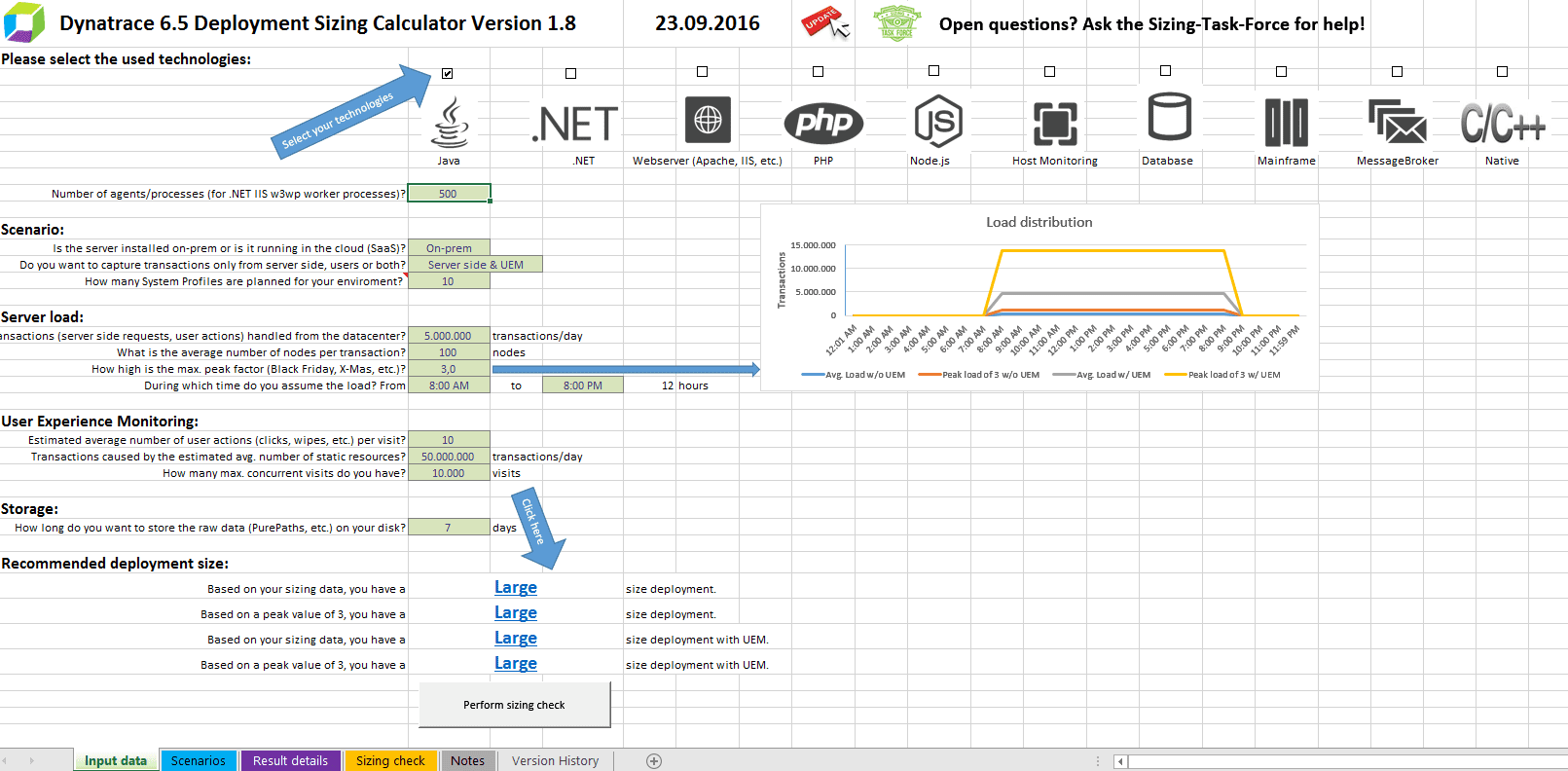Open the Large link for sizing data deployment

point(516,587)
